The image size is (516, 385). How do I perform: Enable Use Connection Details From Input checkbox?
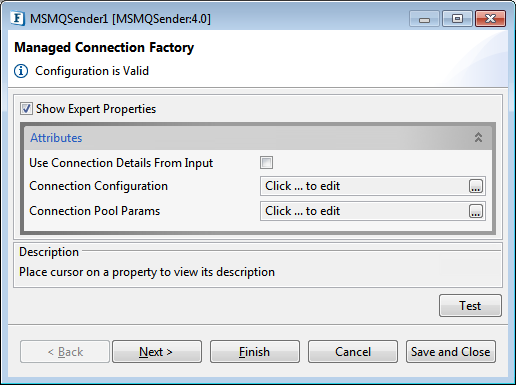(x=266, y=163)
